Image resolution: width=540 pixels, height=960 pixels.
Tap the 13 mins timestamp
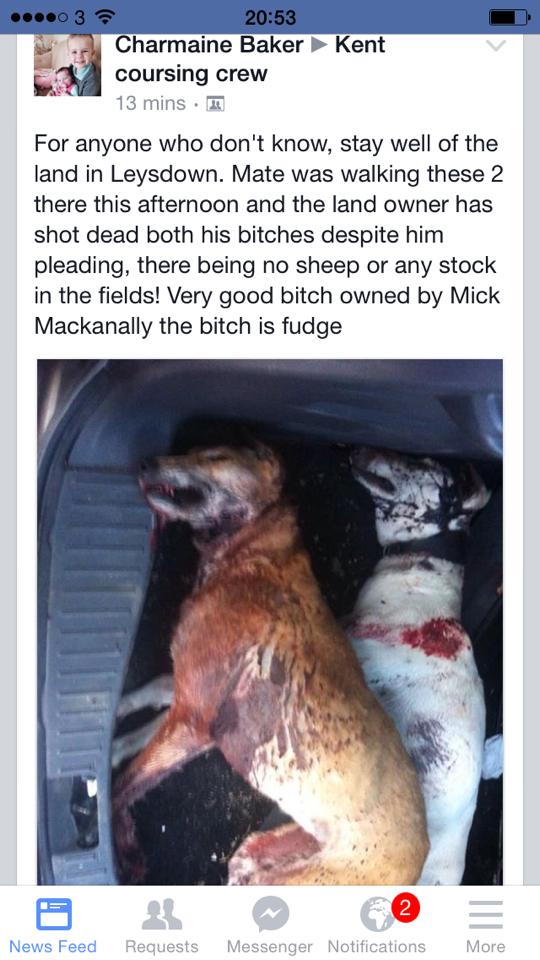tap(151, 103)
